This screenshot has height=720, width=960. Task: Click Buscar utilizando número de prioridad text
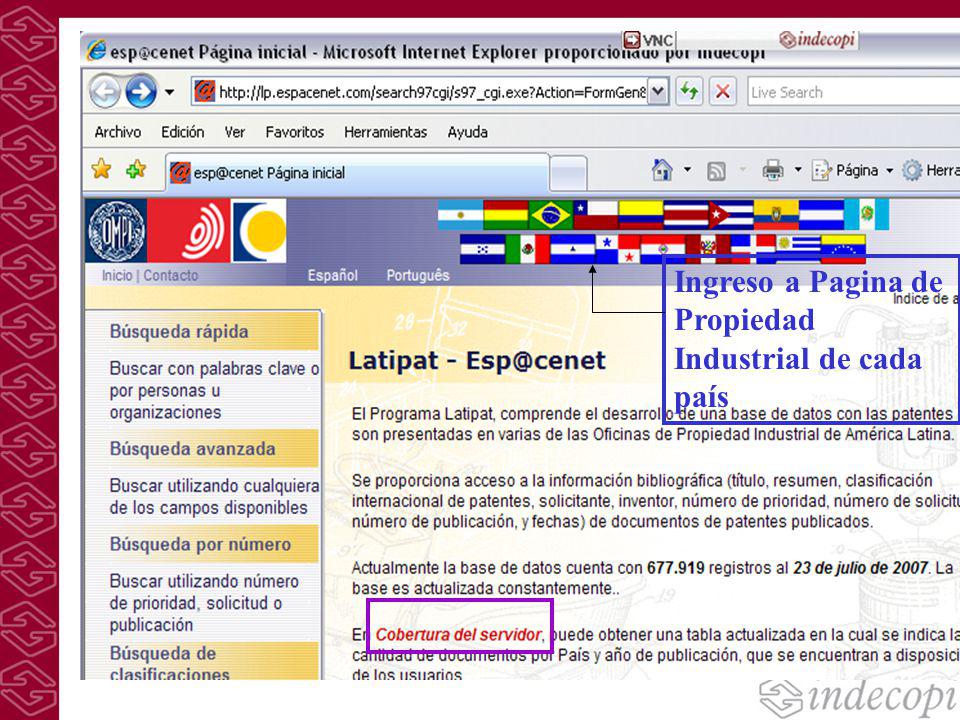[204, 603]
